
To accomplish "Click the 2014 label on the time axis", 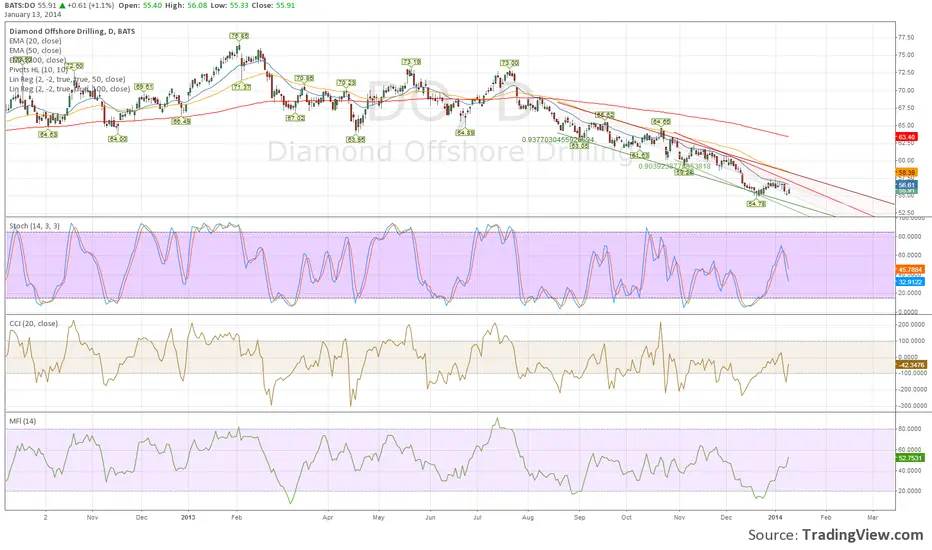I will (x=776, y=517).
